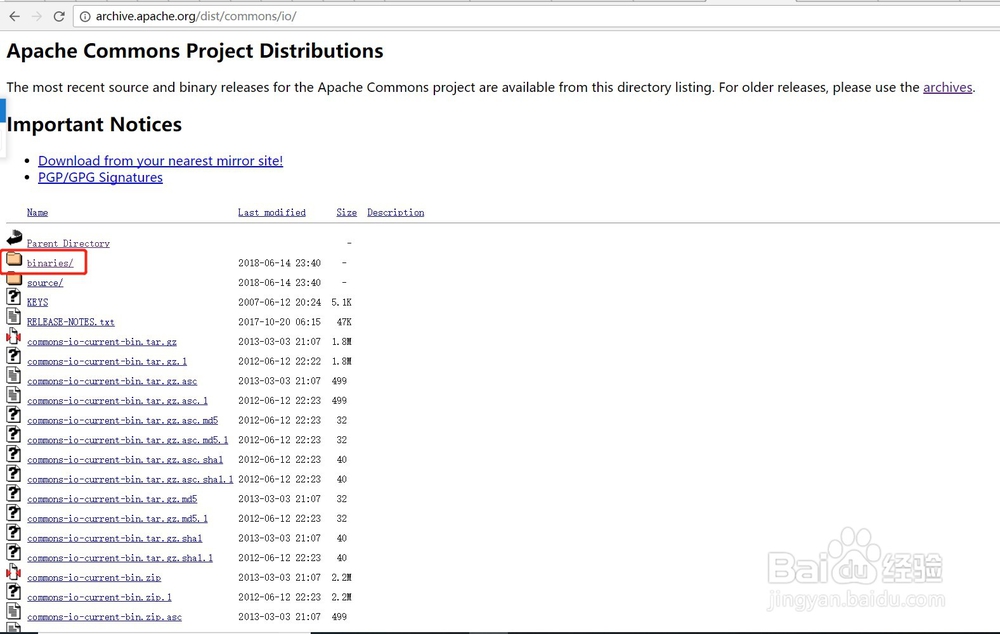The width and height of the screenshot is (1000, 634).
Task: Download commons-io-current-bin.tar.gz
Action: [x=102, y=342]
